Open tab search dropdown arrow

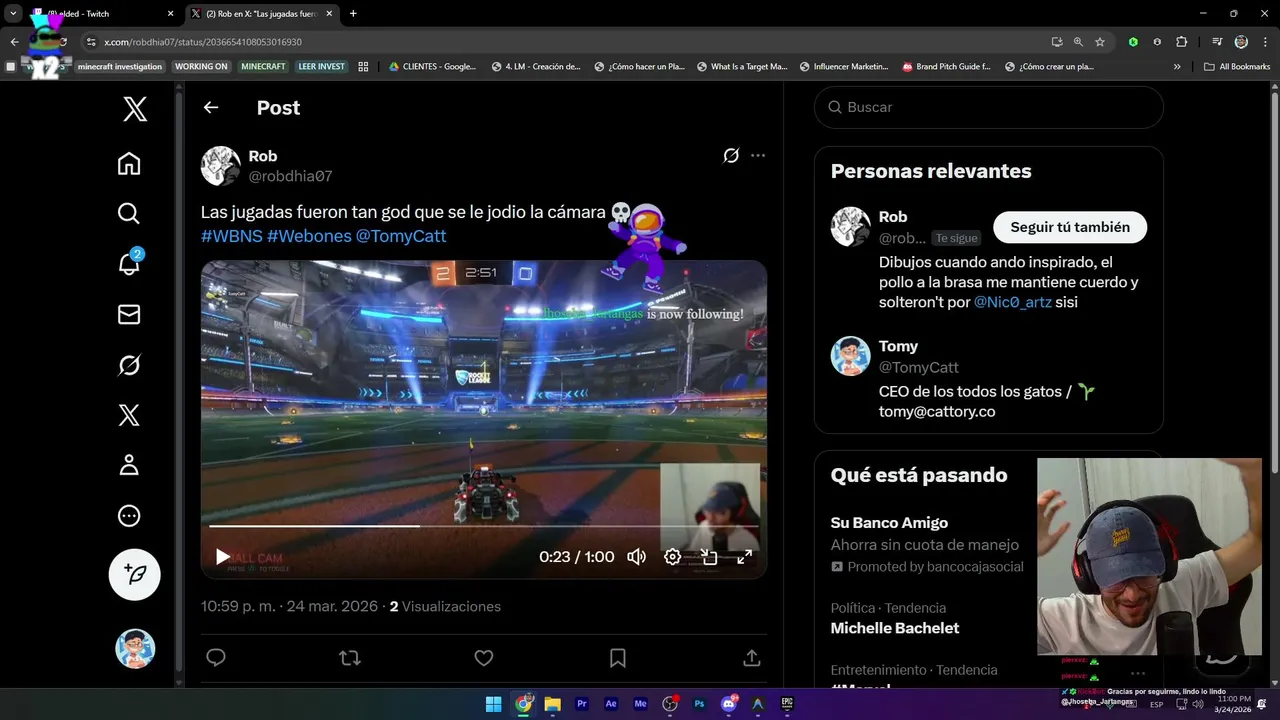pyautogui.click(x=13, y=14)
